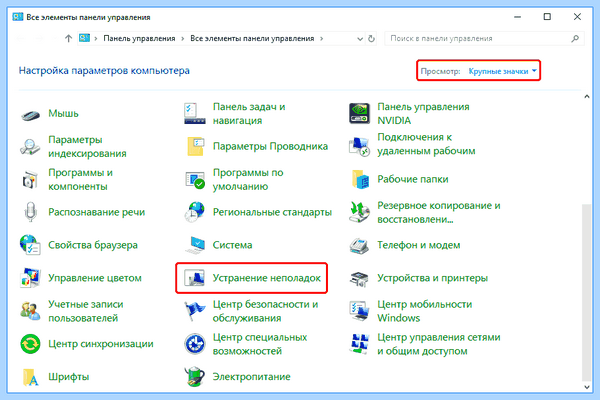The image size is (600, 400).
Task: Open the Устранение неполадок icon
Action: tap(194, 278)
